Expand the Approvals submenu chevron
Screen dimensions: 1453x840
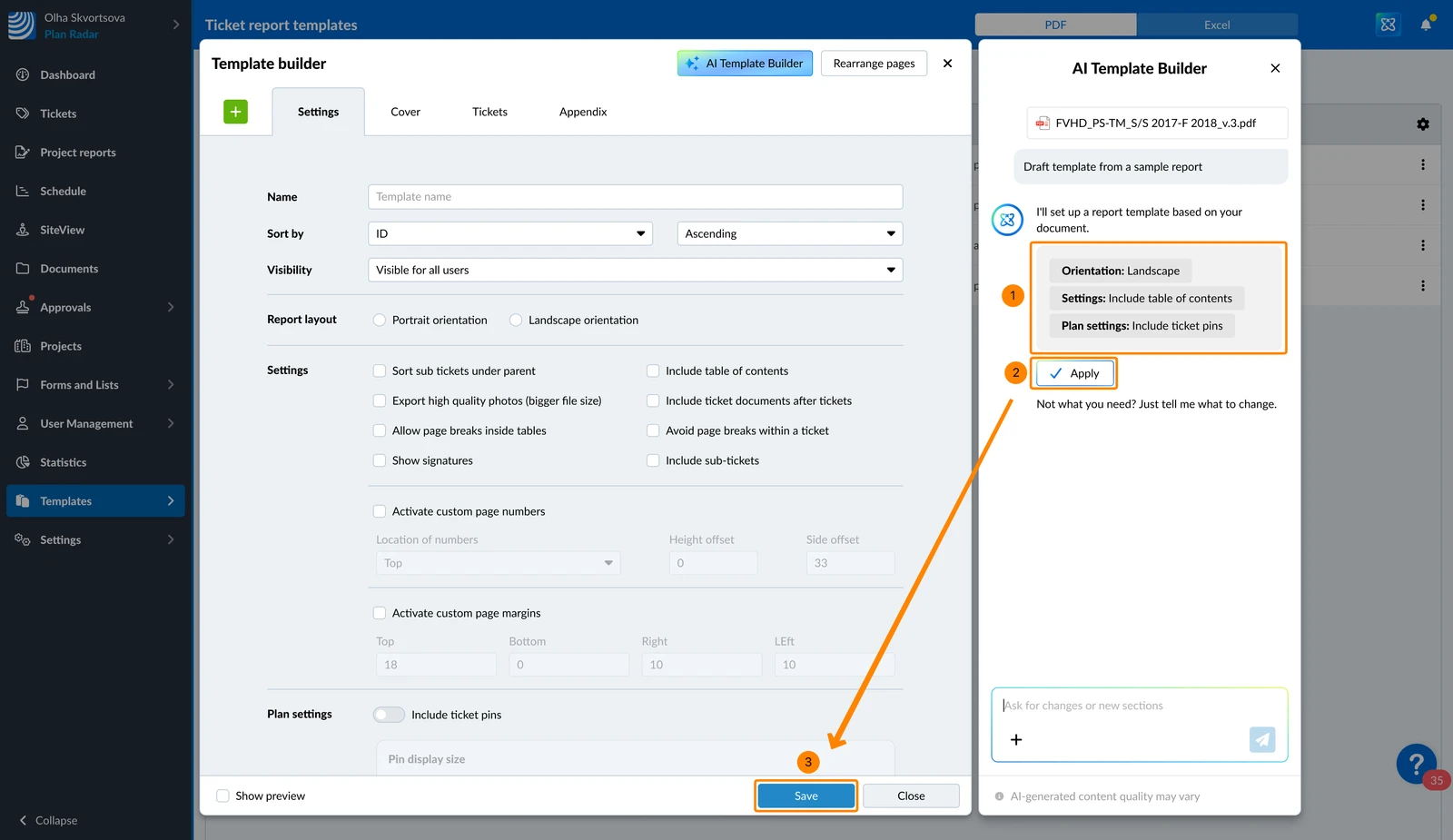tap(171, 307)
